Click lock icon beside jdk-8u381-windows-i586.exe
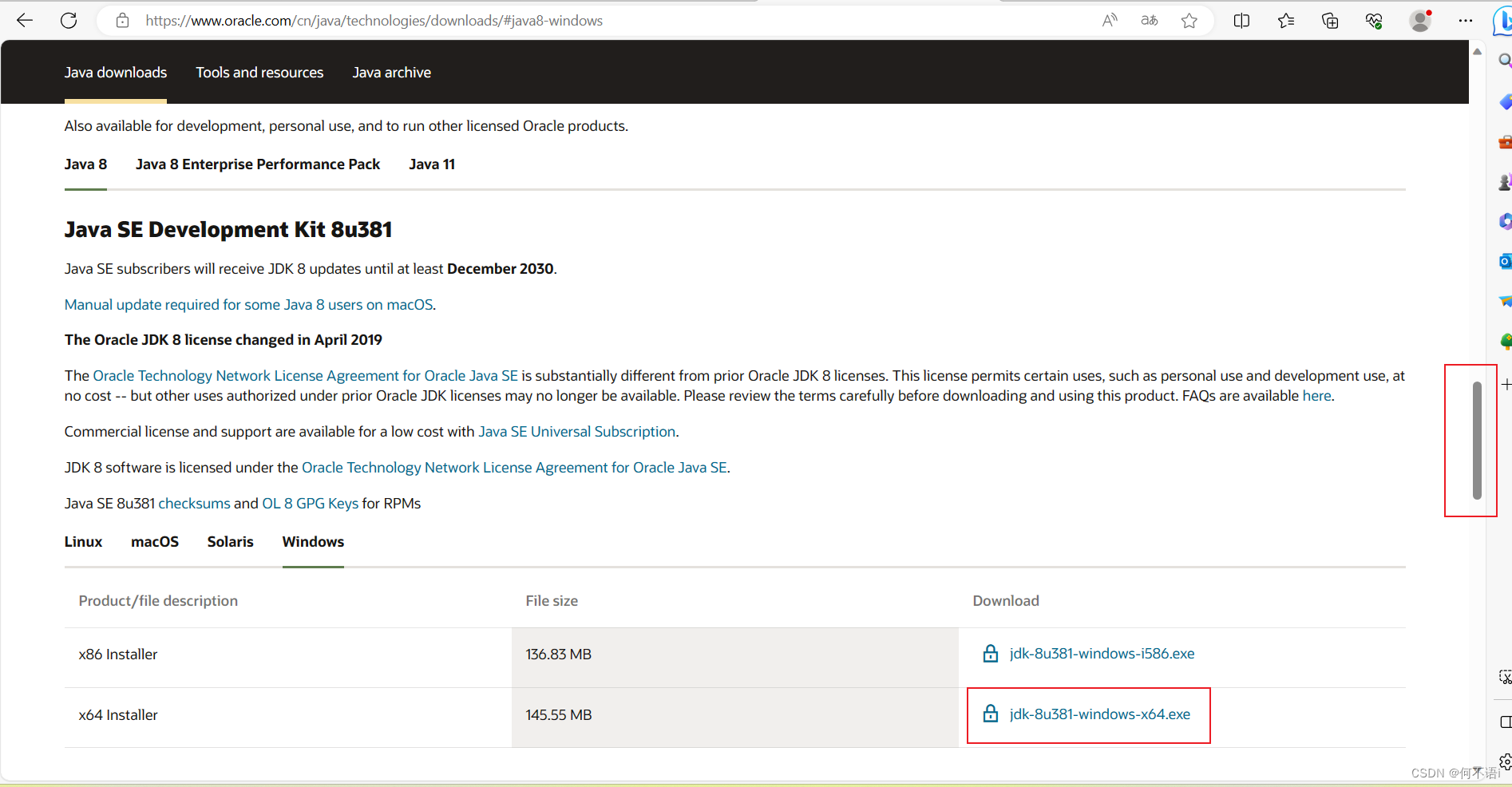Viewport: 1512px width, 787px height. point(991,654)
